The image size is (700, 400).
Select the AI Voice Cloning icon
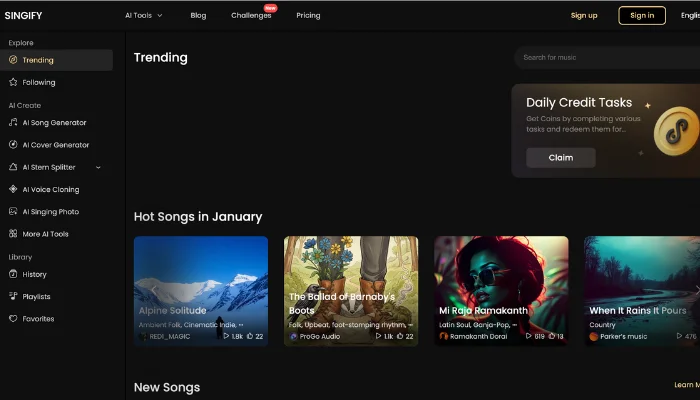point(13,189)
